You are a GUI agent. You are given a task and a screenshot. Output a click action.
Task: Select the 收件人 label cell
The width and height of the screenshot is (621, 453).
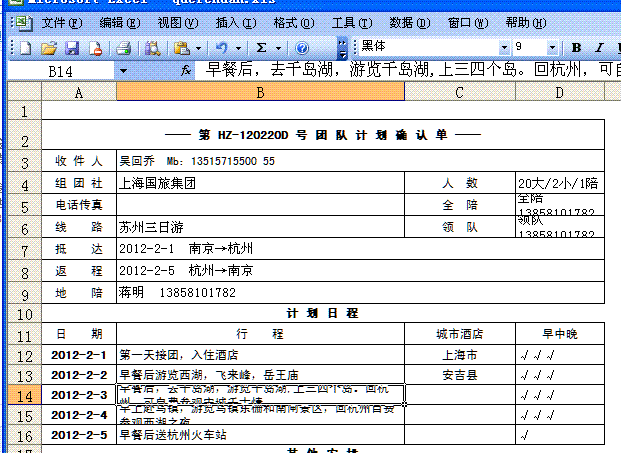pyautogui.click(x=79, y=161)
